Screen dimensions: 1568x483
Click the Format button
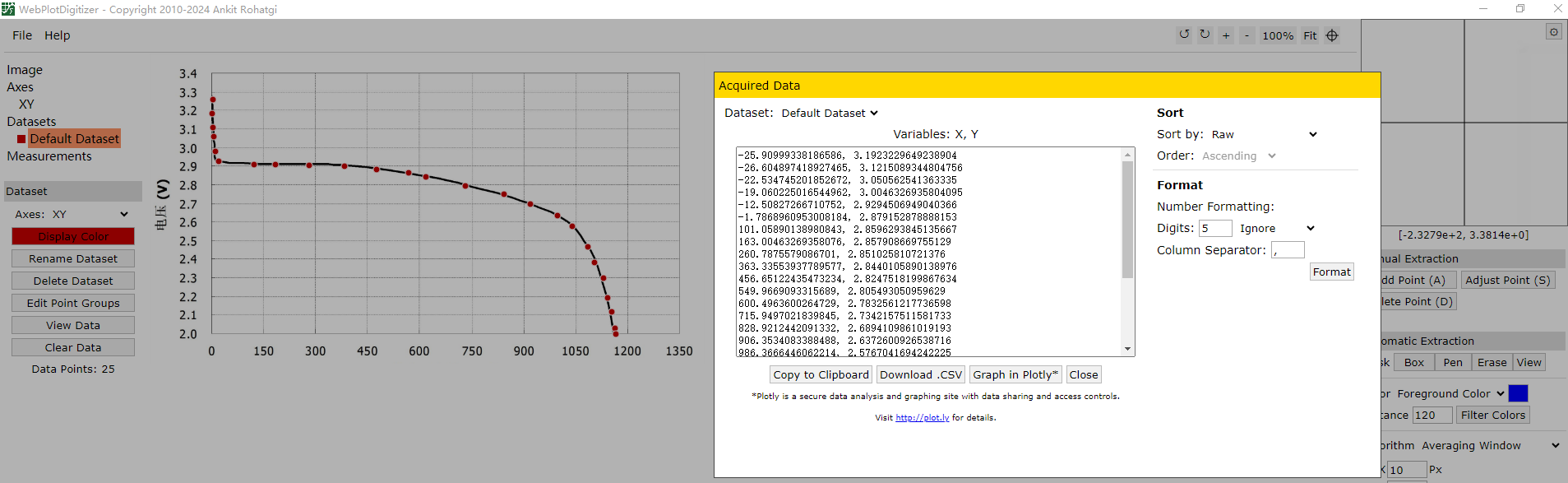tap(1331, 272)
